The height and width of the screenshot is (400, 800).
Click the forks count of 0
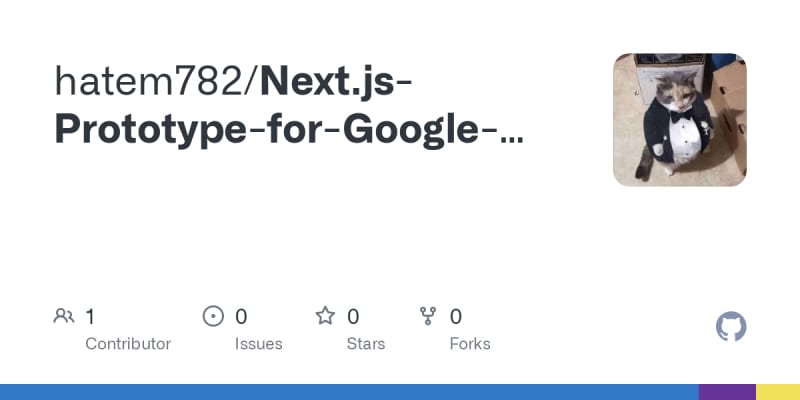pyautogui.click(x=456, y=317)
